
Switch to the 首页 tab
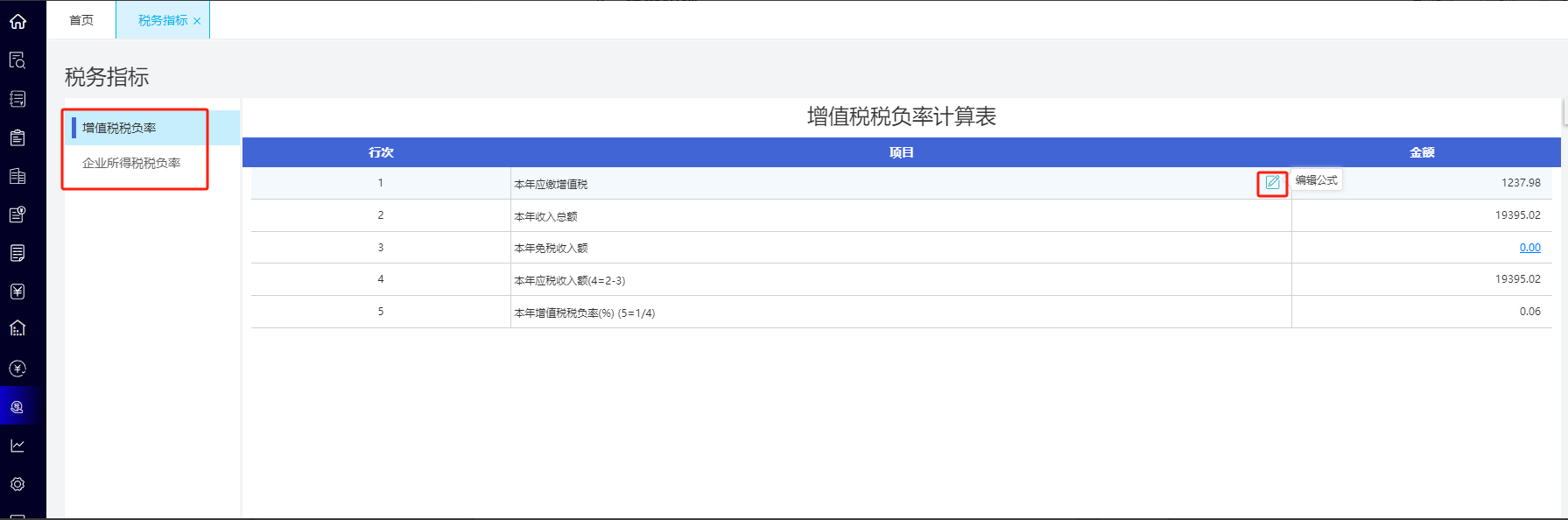pos(81,20)
